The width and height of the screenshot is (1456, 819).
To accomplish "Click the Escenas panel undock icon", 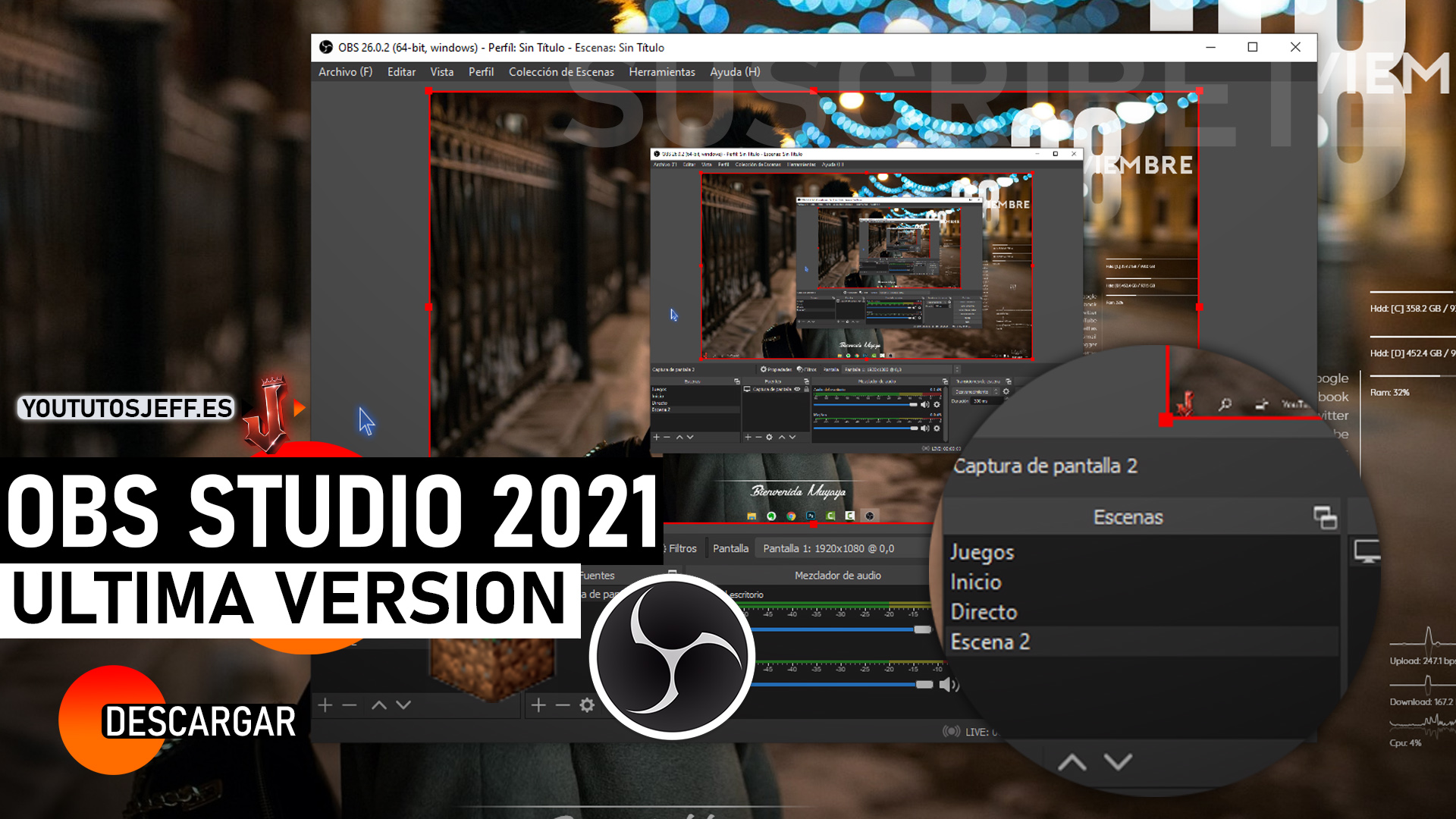I will coord(1325,518).
